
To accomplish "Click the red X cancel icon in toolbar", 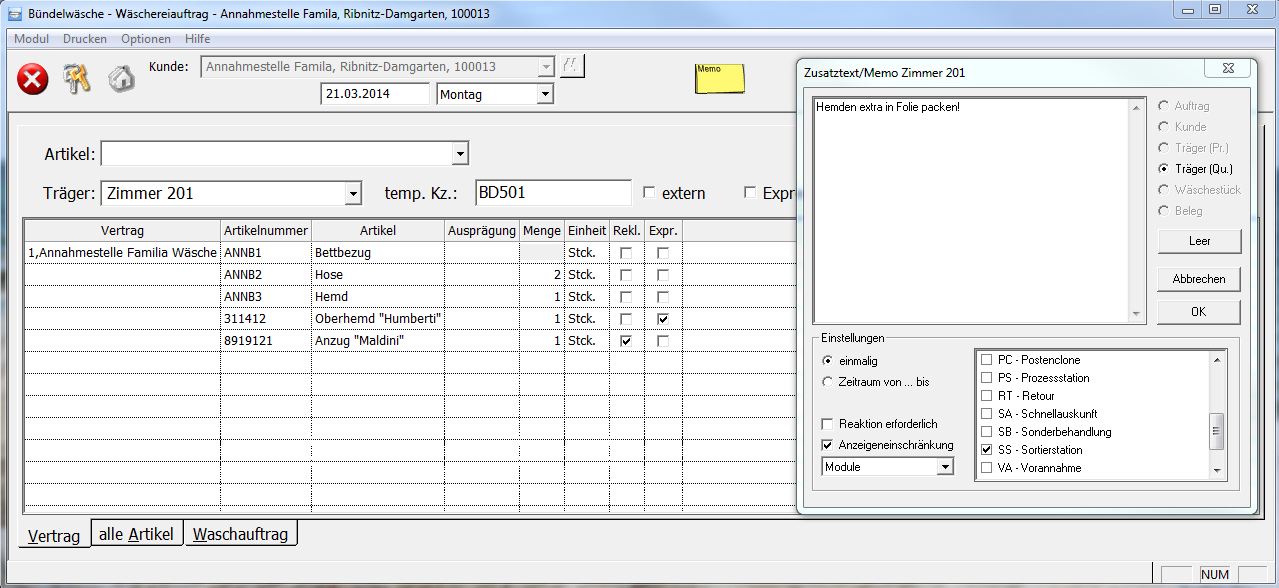I will click(x=33, y=79).
